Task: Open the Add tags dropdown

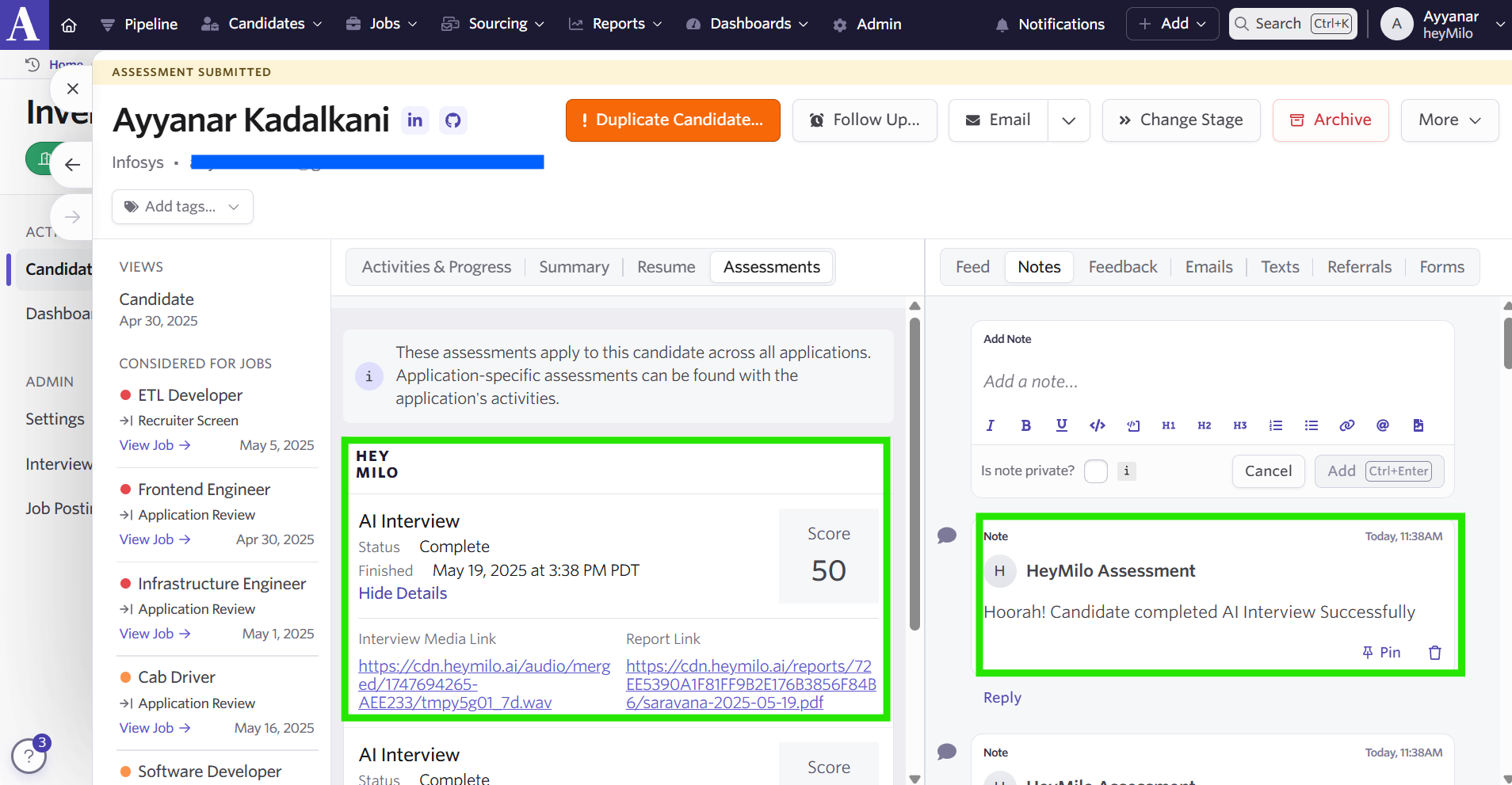Action: coord(182,207)
